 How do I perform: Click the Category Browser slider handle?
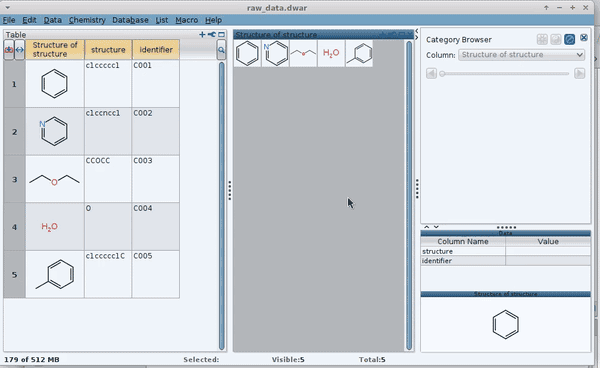click(x=442, y=73)
